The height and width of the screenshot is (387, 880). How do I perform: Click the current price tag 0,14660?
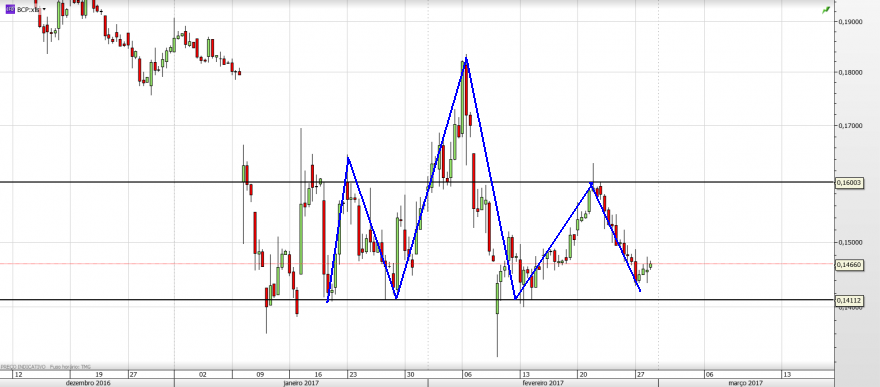(x=849, y=264)
